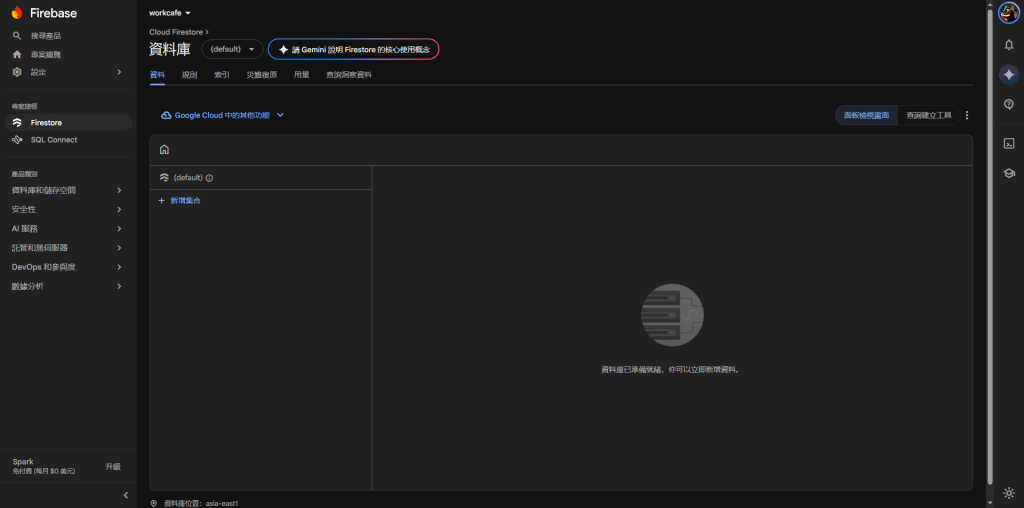Expand the 資料庫和儲存空間 category
This screenshot has width=1024, height=508.
click(68, 191)
